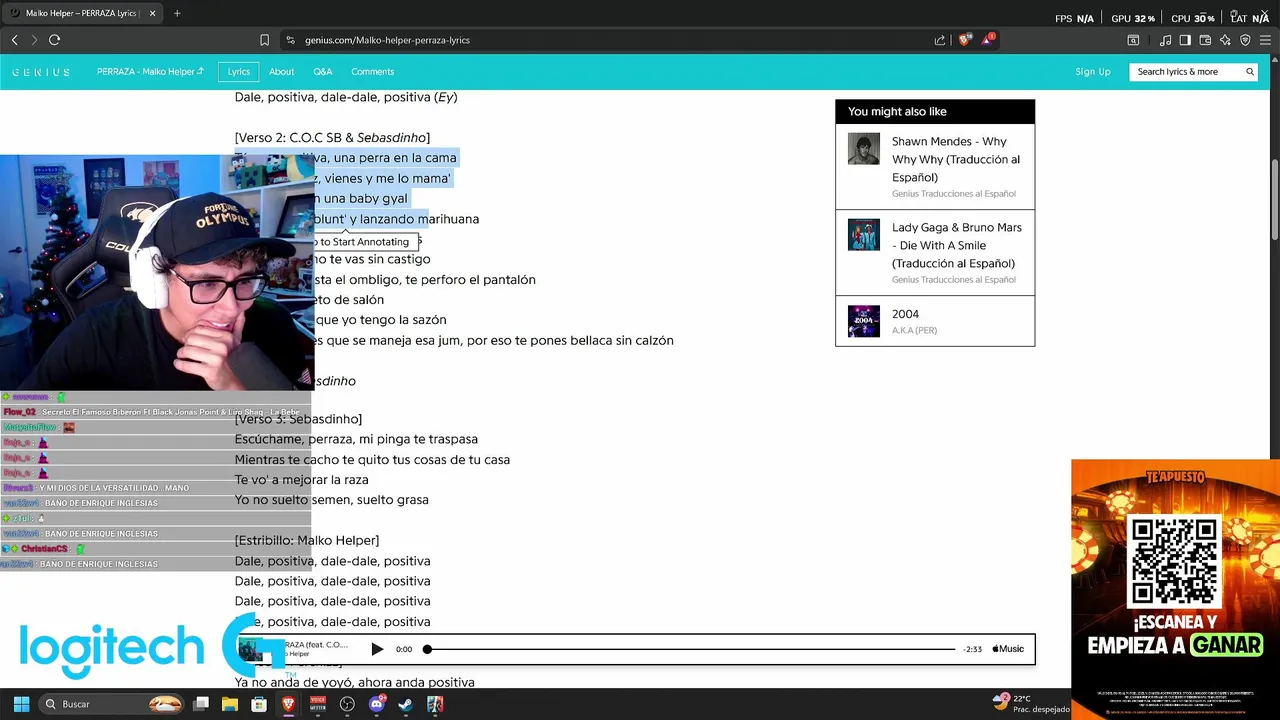Seek on the Apple Music progress bar
Screen dimensions: 1280x720
tap(690, 649)
